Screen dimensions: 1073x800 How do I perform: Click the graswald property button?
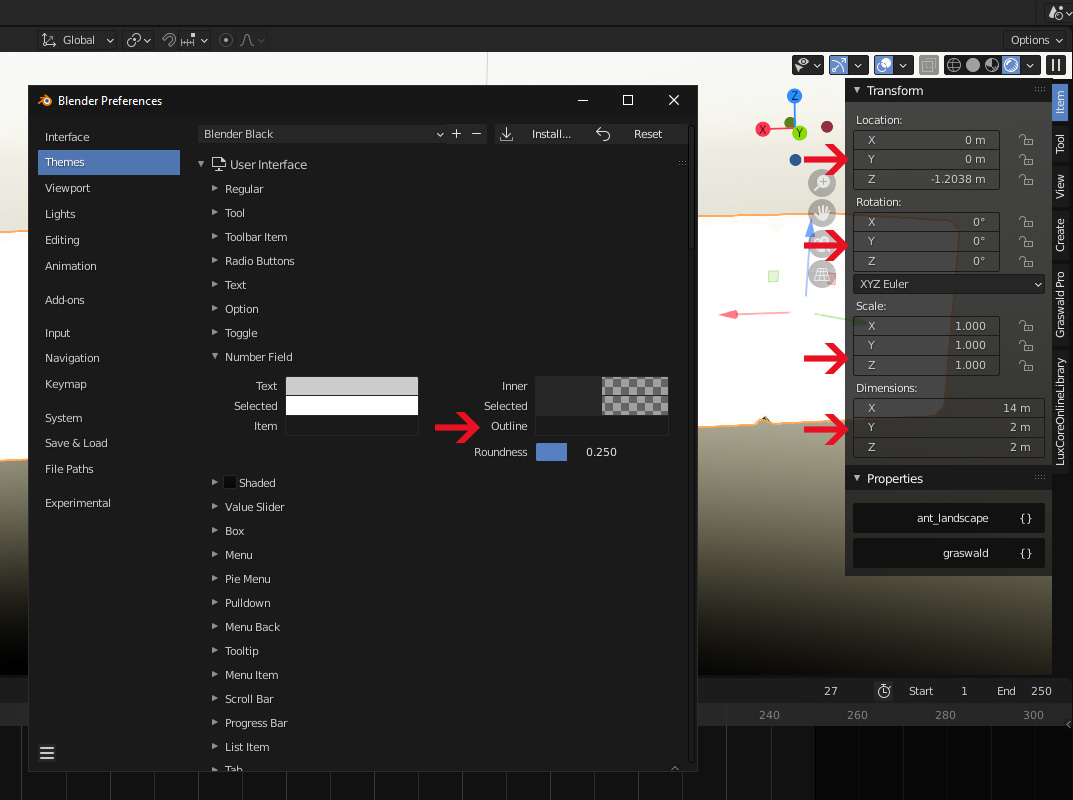click(948, 553)
